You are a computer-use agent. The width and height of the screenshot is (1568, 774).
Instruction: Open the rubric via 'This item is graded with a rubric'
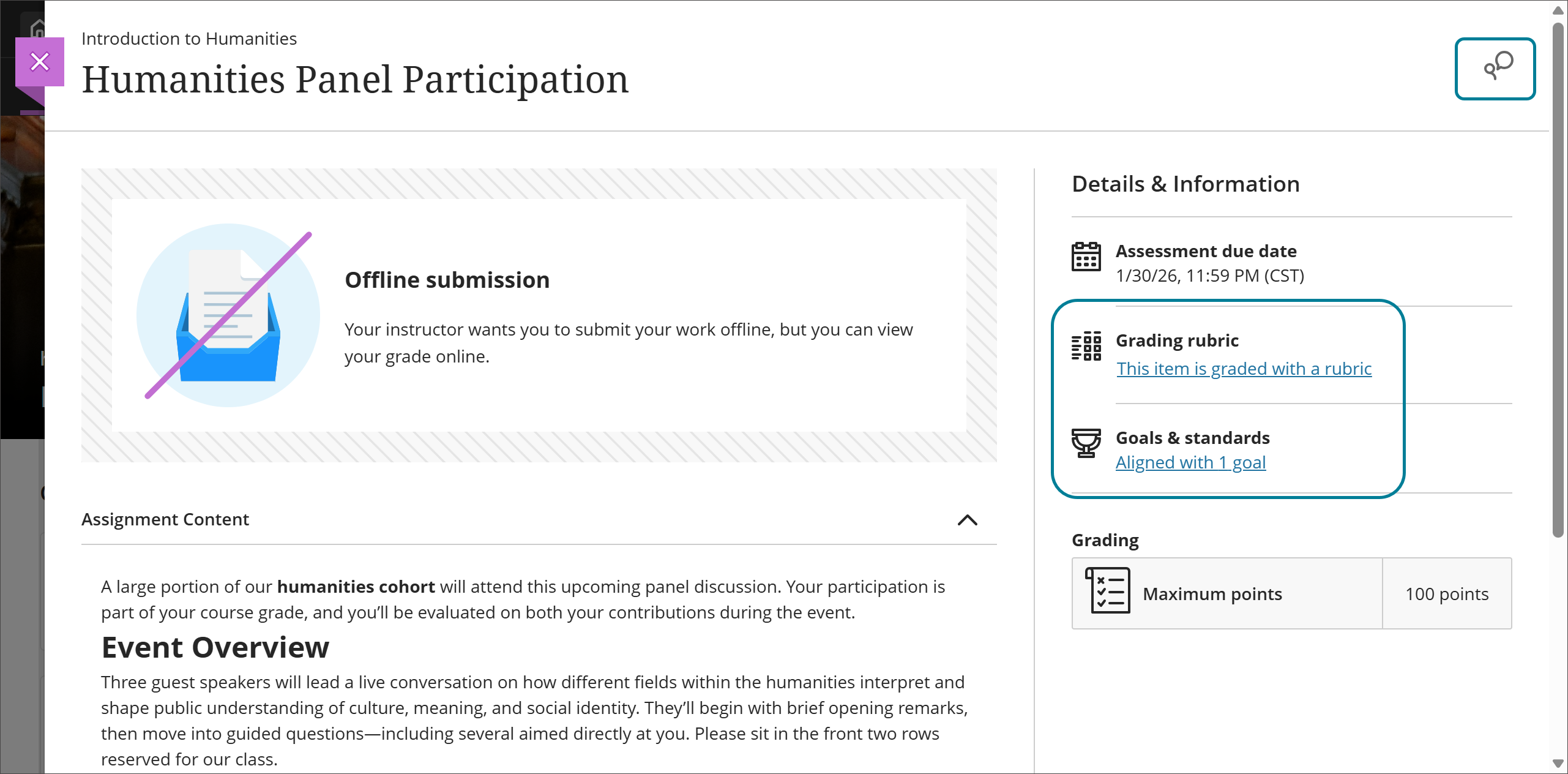click(1243, 369)
